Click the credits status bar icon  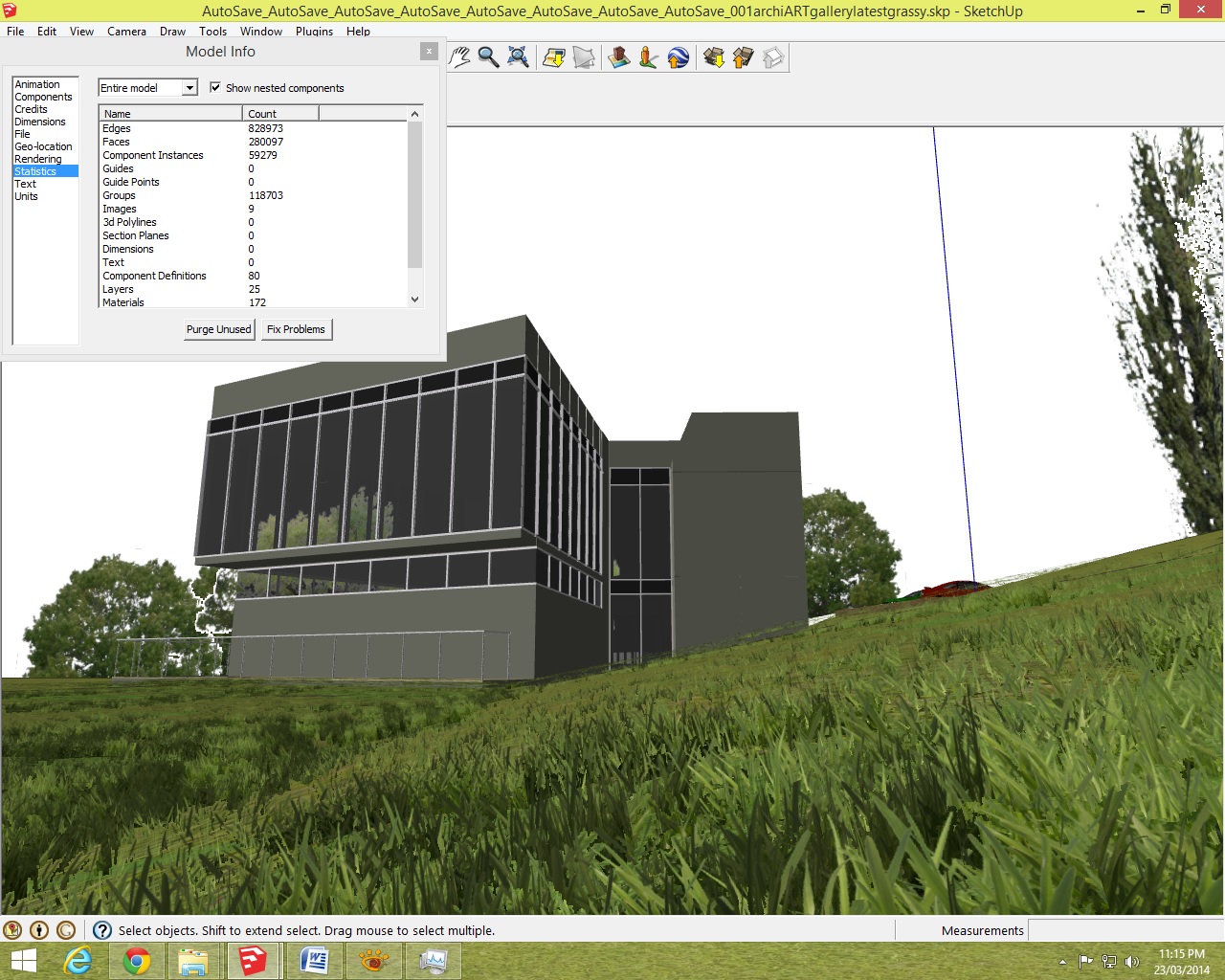coord(39,929)
